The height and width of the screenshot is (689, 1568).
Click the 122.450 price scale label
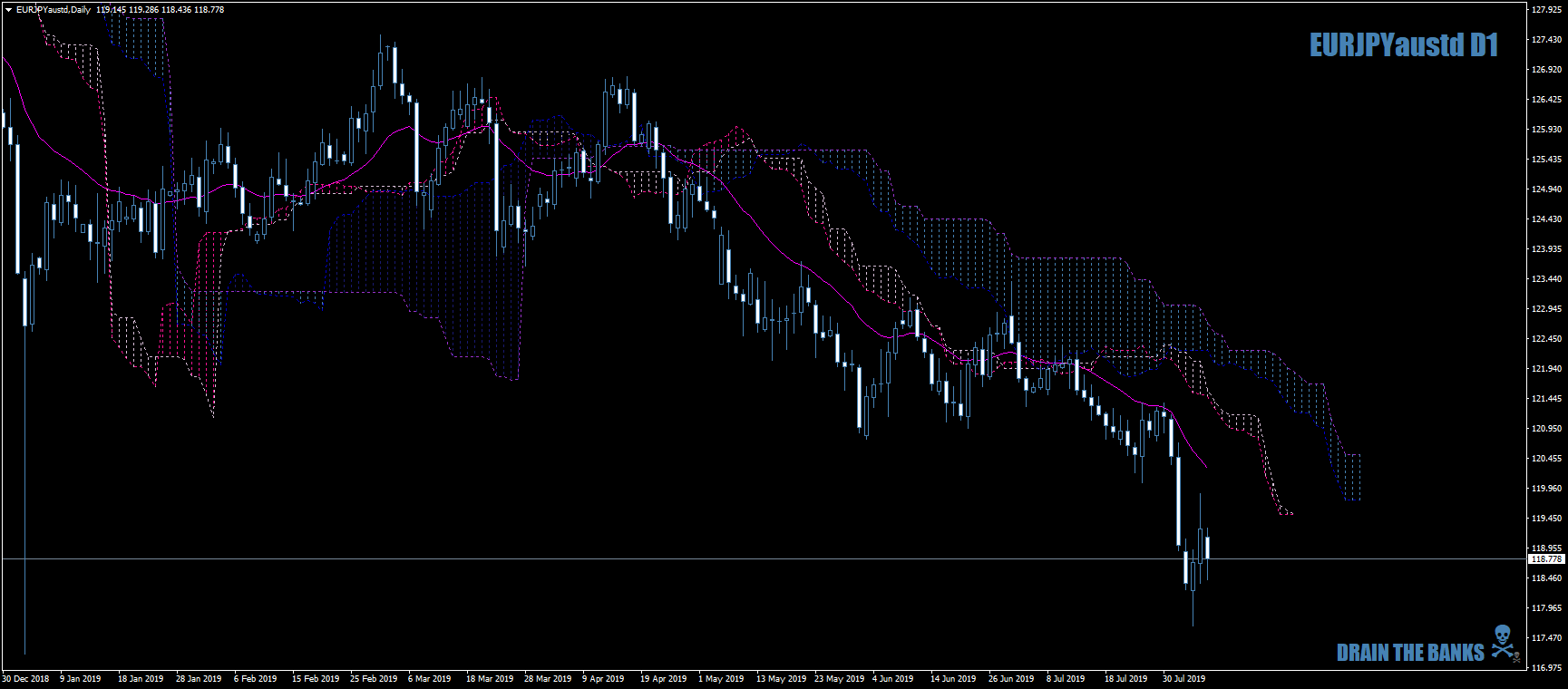coord(1547,339)
